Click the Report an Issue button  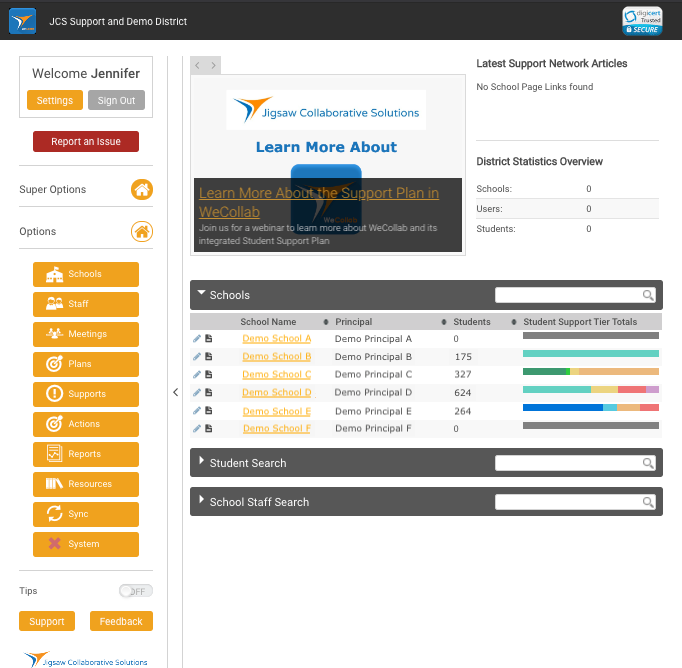[86, 142]
